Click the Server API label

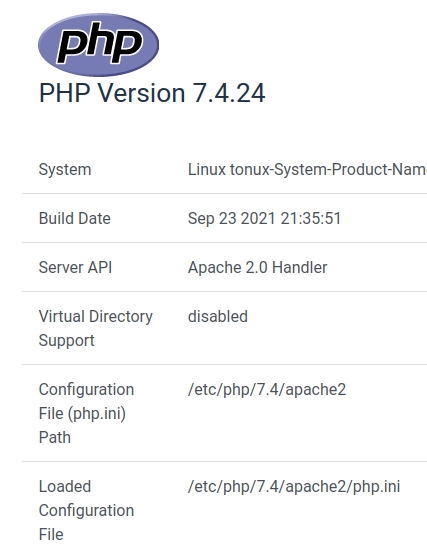tap(75, 267)
